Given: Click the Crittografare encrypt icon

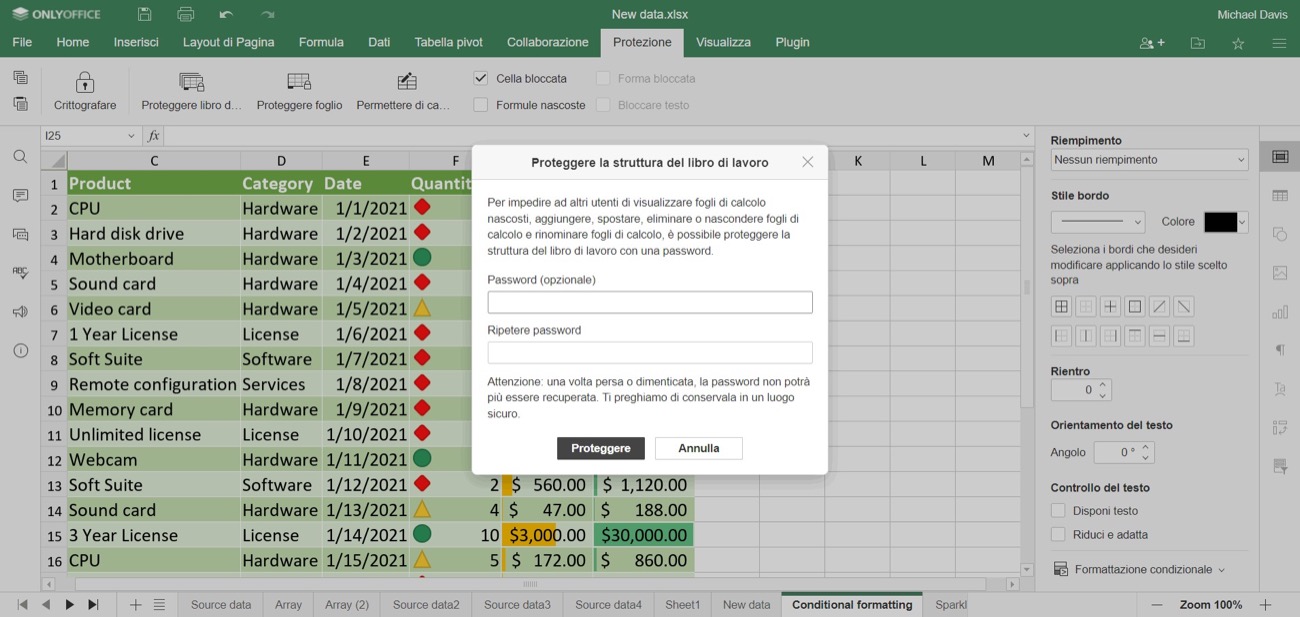Looking at the screenshot, I should [85, 82].
